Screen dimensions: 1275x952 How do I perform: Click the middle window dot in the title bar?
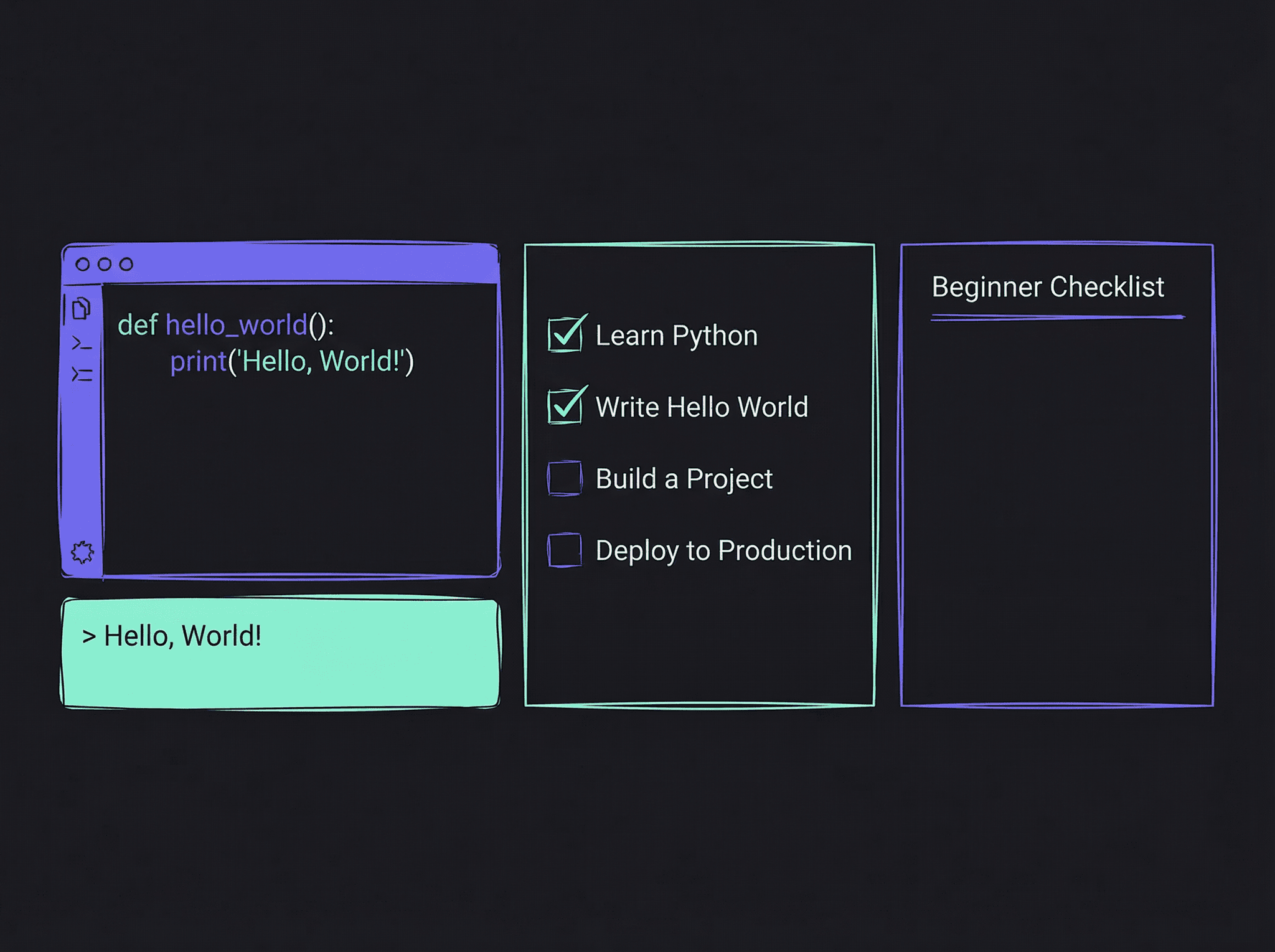tap(105, 263)
